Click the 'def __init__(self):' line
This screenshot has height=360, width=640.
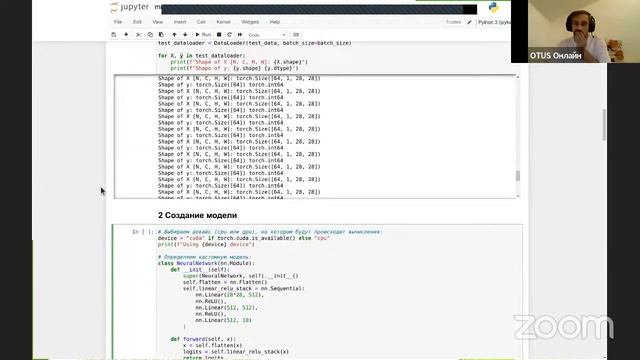pos(200,269)
